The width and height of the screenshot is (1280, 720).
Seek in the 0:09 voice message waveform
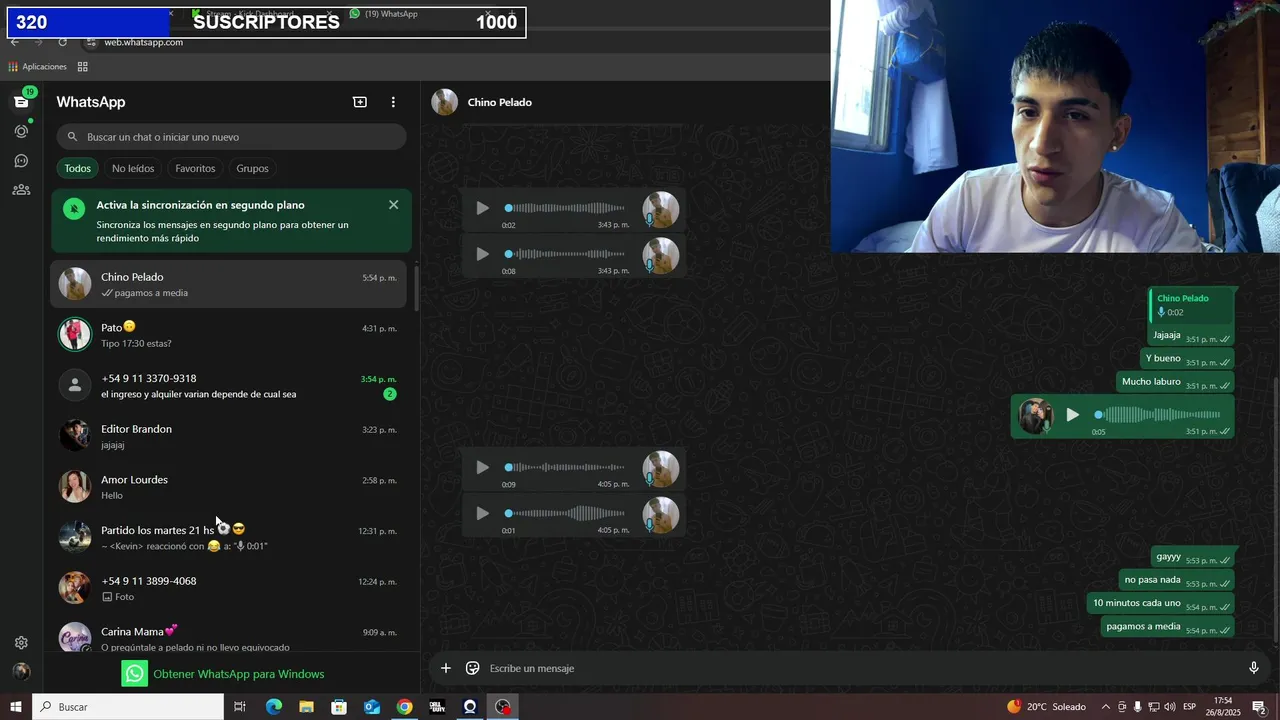coord(566,467)
